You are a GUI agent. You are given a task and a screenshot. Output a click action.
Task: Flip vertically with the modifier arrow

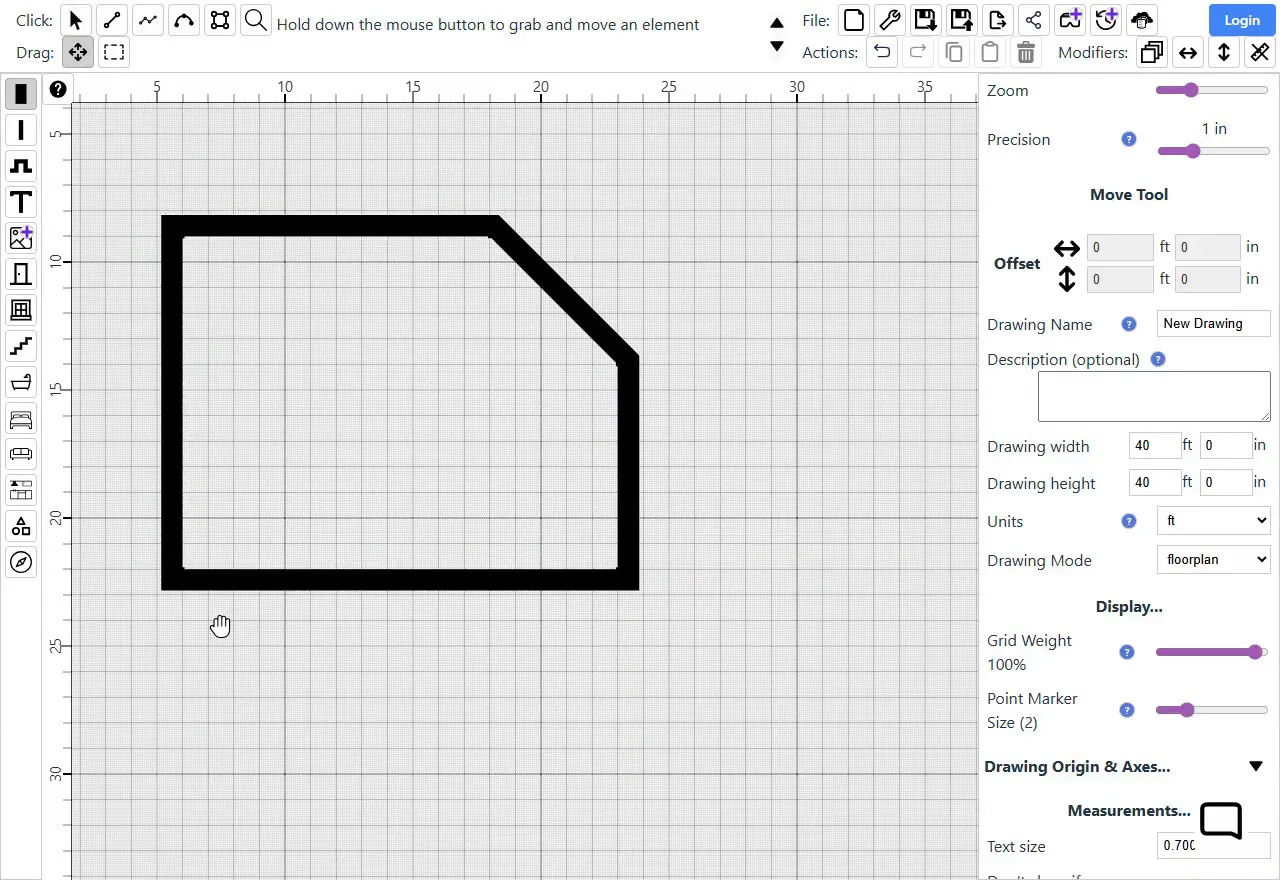(x=1224, y=52)
